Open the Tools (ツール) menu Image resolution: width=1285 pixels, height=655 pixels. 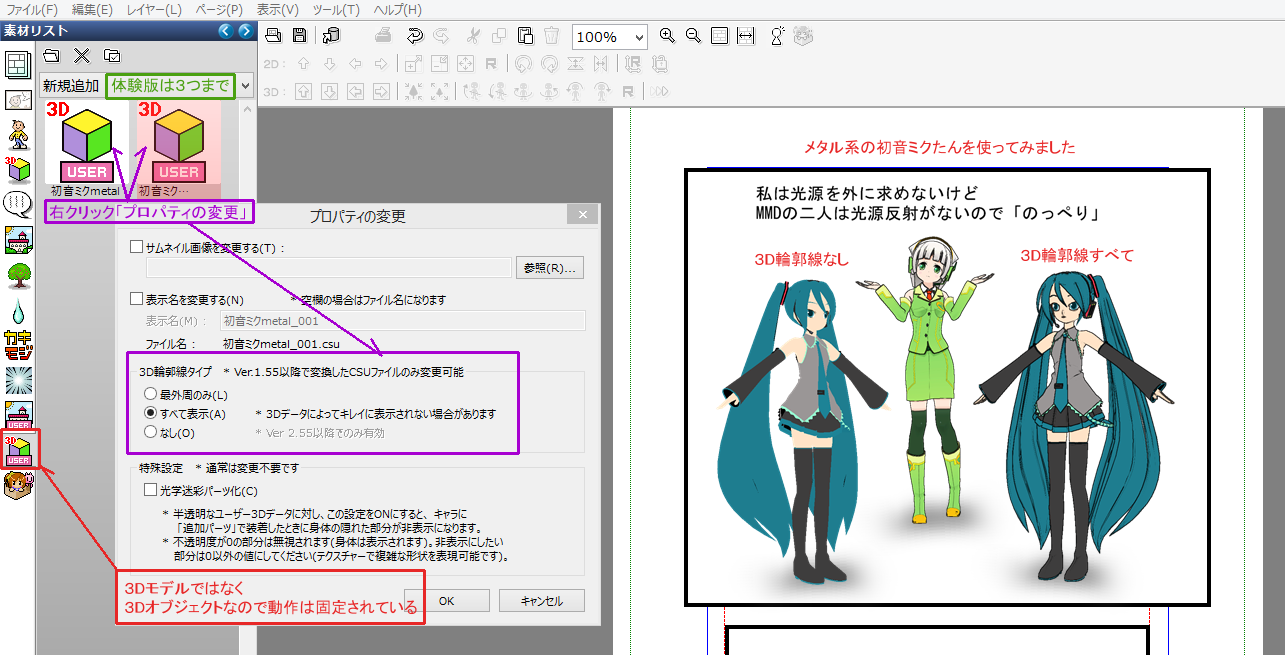click(x=337, y=9)
